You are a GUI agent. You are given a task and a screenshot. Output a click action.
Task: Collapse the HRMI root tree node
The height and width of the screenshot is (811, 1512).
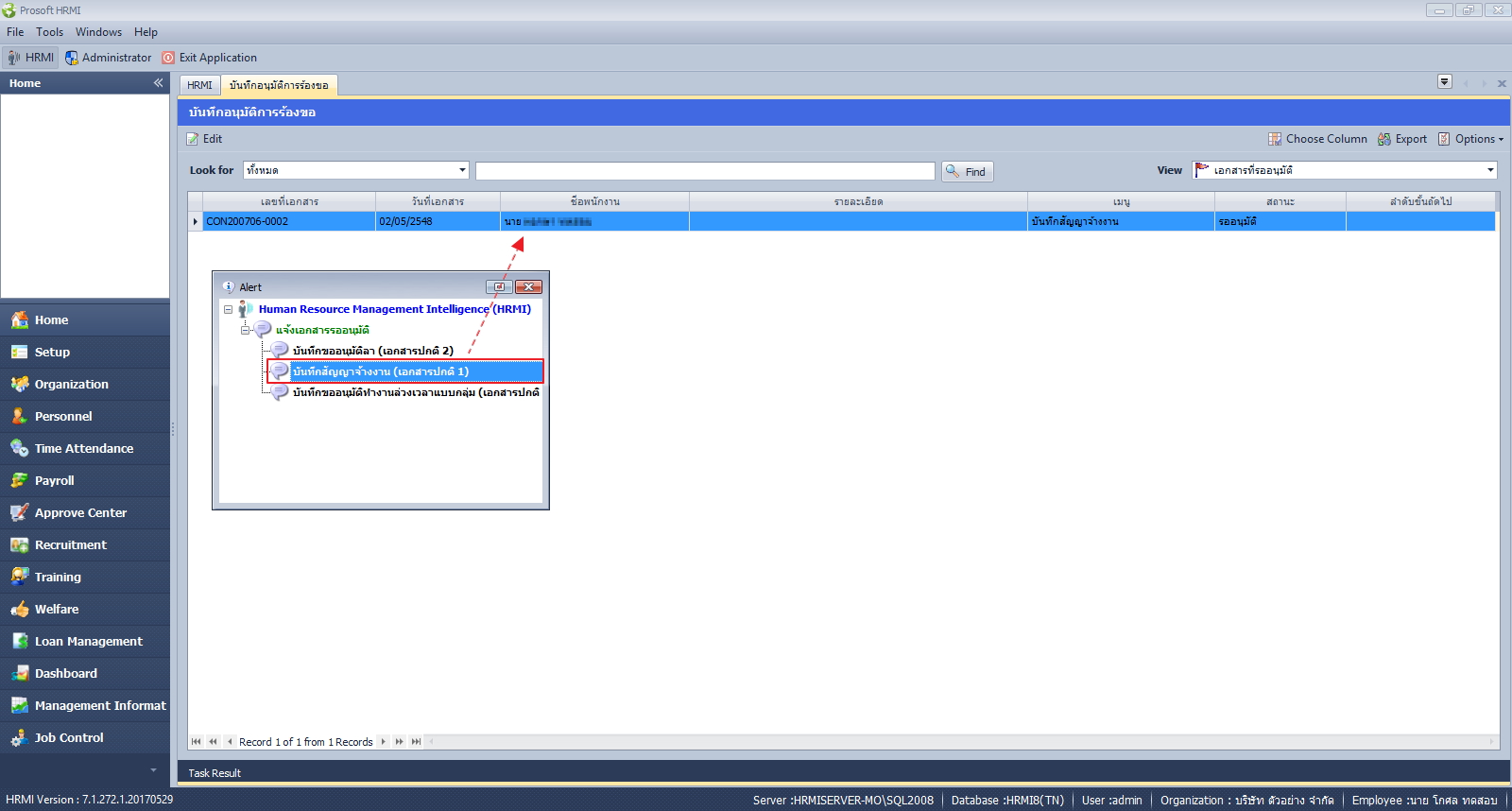(228, 309)
